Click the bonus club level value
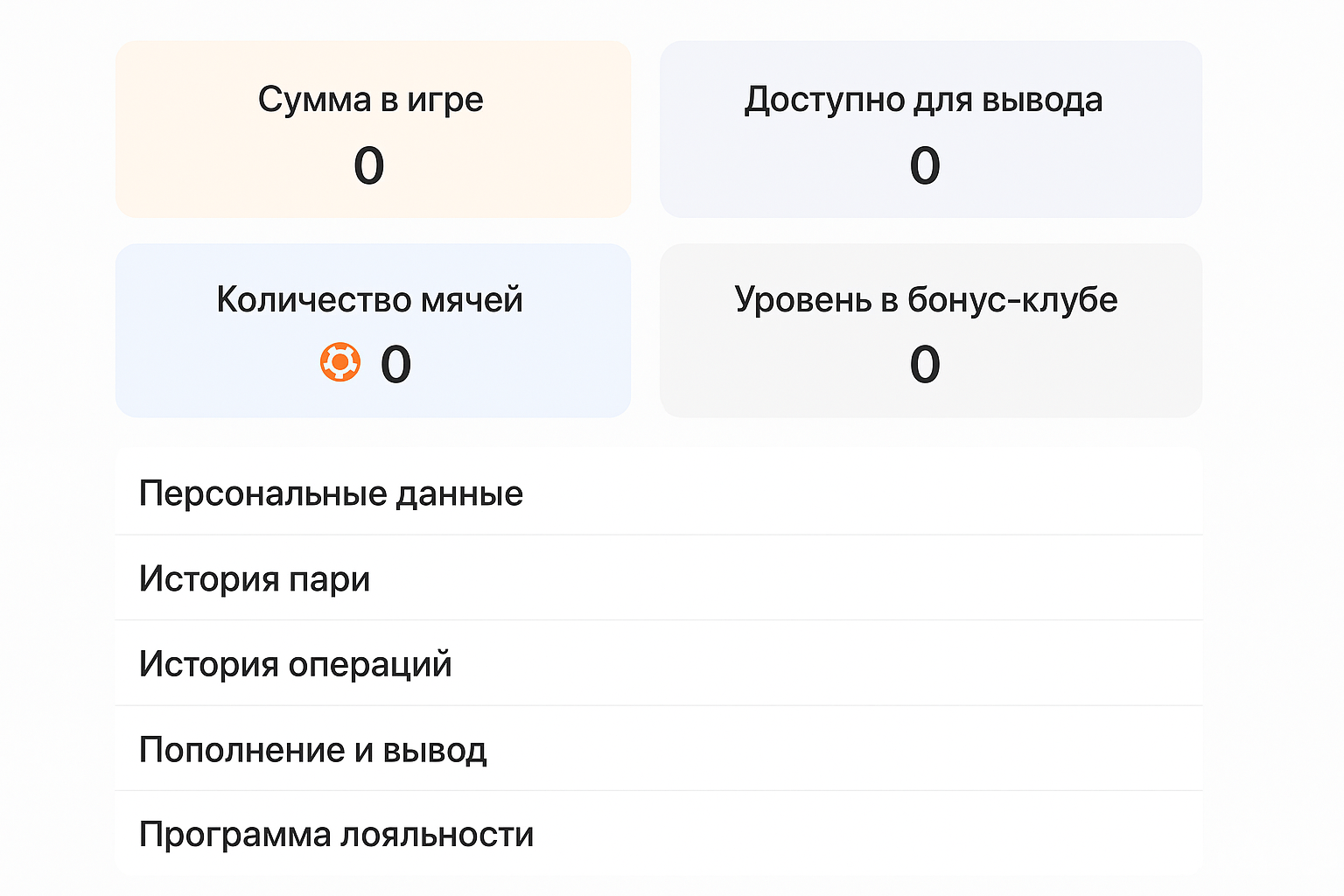Image resolution: width=1344 pixels, height=896 pixels. [x=925, y=364]
